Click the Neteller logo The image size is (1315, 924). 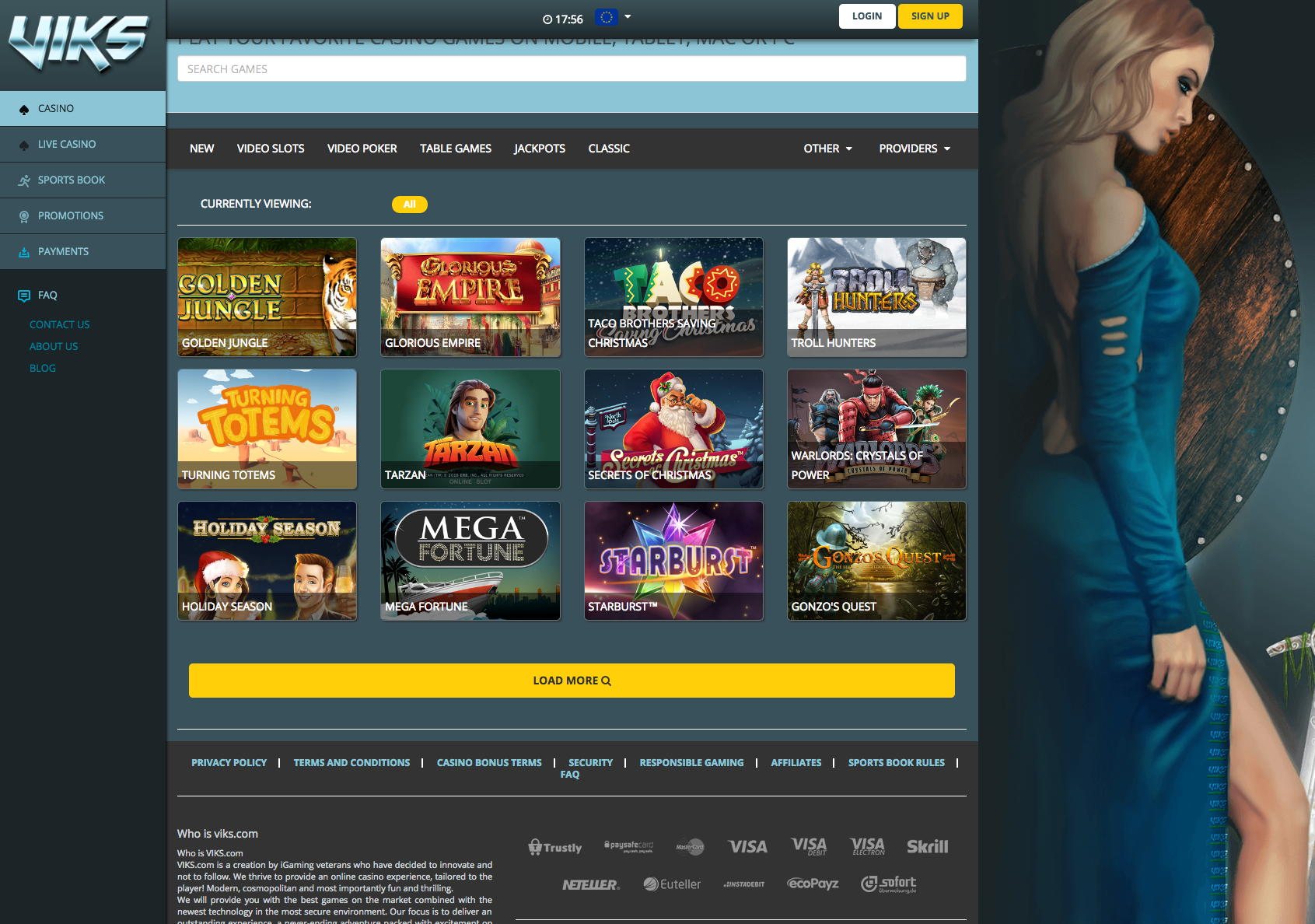point(591,884)
